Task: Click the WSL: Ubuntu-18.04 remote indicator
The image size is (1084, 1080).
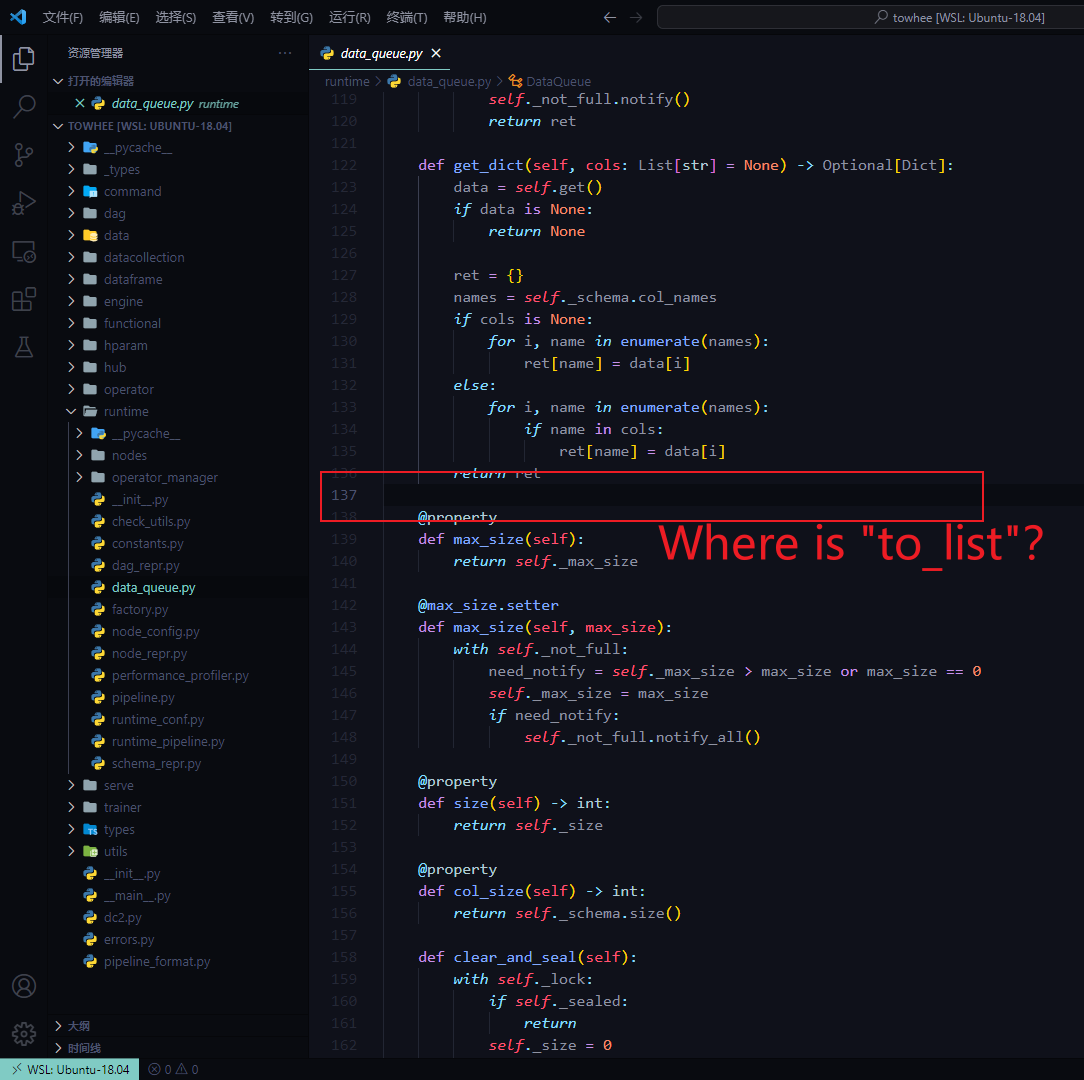Action: click(69, 1069)
